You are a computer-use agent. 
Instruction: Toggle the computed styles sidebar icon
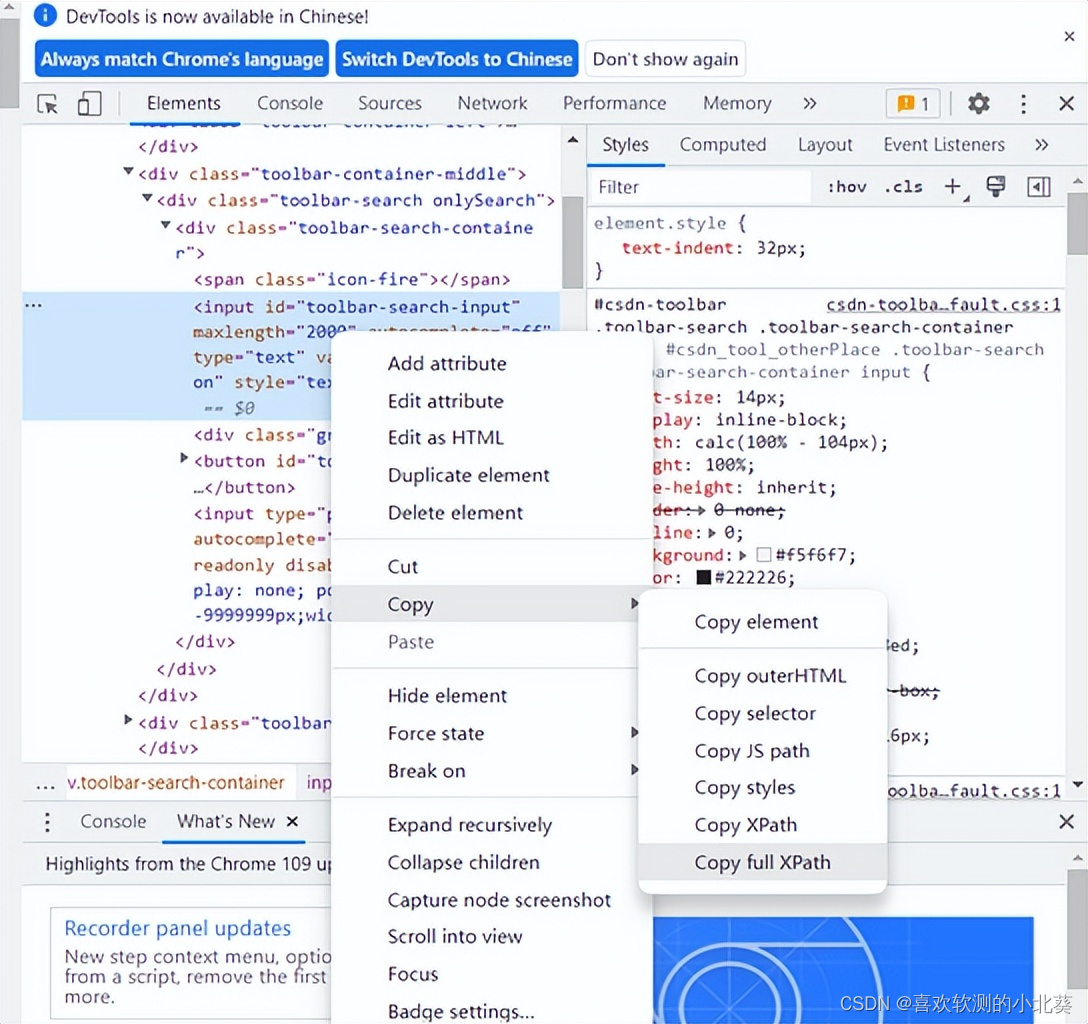[x=1039, y=187]
